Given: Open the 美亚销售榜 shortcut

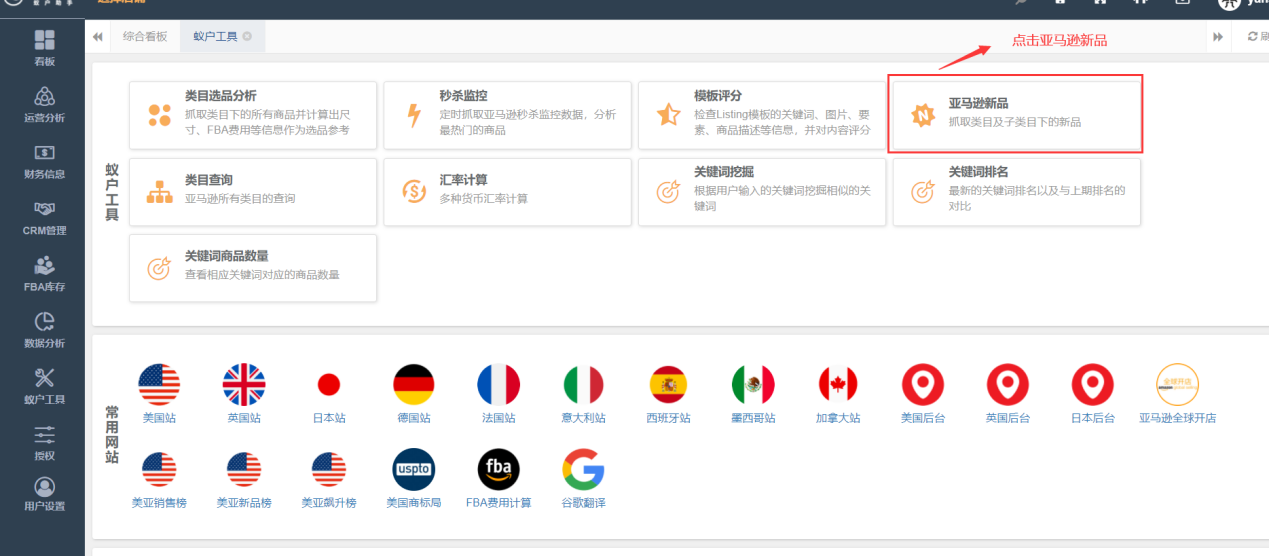Looking at the screenshot, I should coord(159,479).
